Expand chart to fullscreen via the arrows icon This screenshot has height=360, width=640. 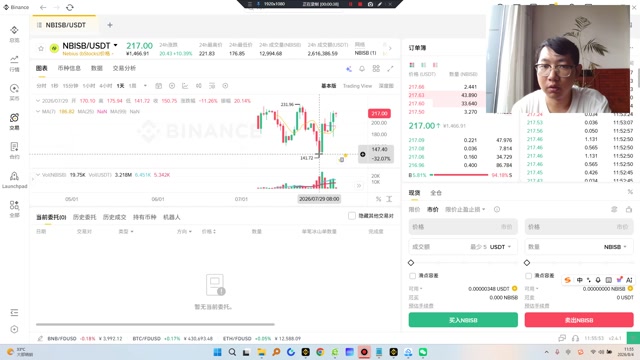(x=390, y=69)
